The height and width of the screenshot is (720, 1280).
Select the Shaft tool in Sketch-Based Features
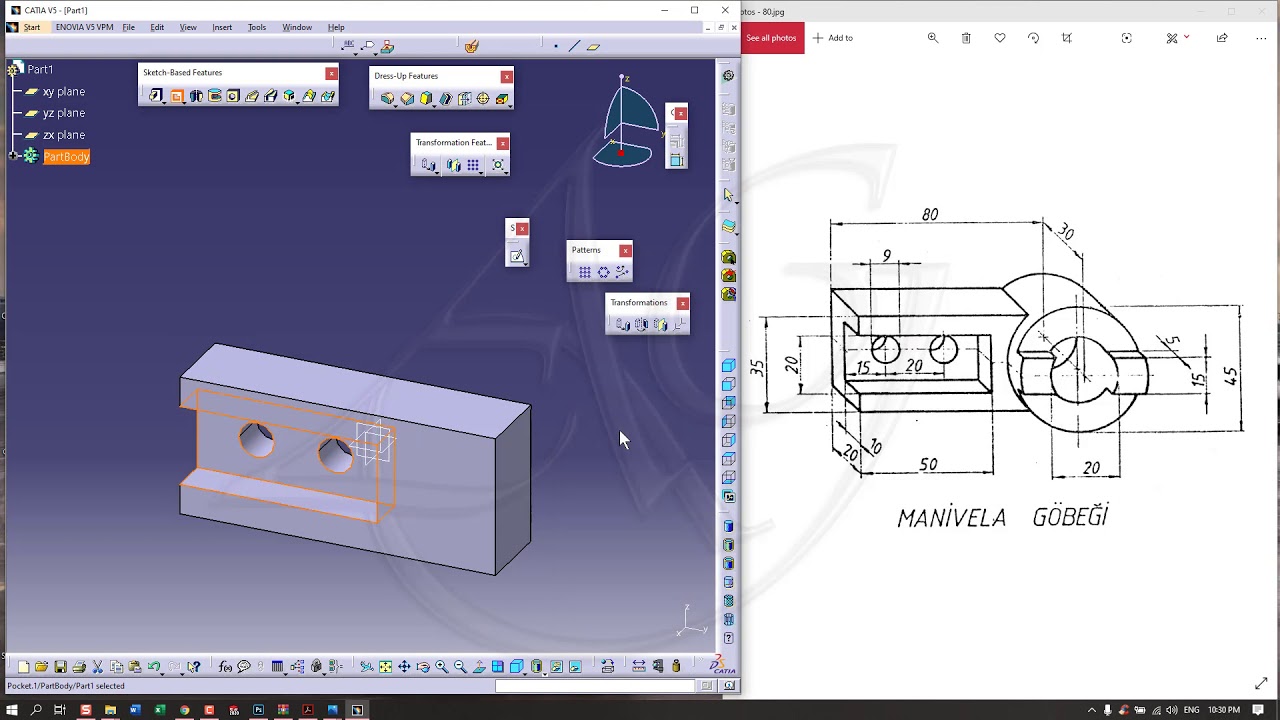(196, 96)
